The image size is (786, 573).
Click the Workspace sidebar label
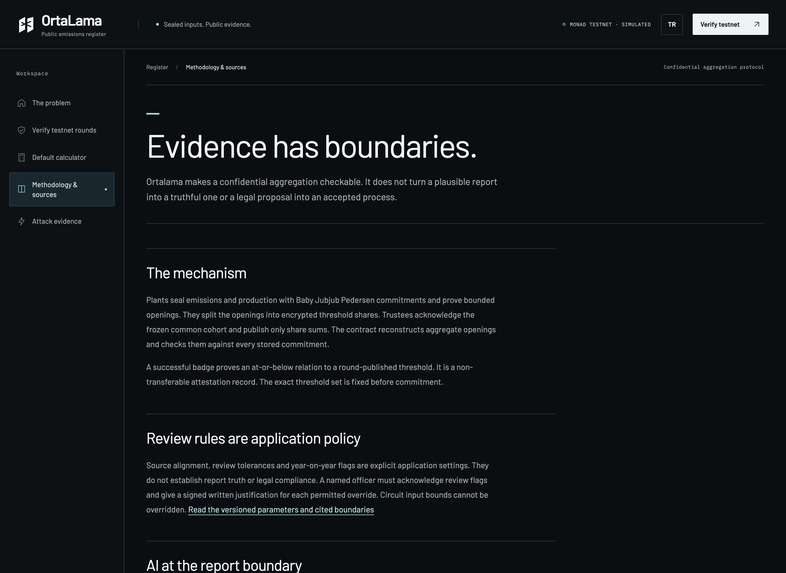(32, 73)
